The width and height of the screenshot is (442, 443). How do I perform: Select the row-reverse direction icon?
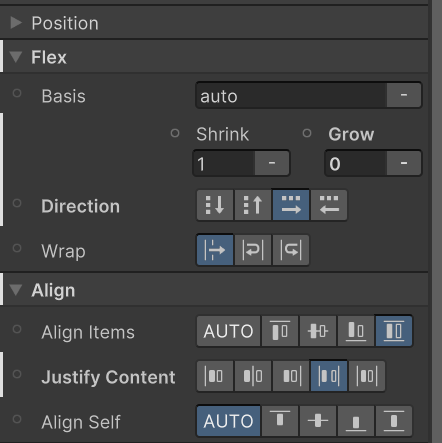(329, 205)
